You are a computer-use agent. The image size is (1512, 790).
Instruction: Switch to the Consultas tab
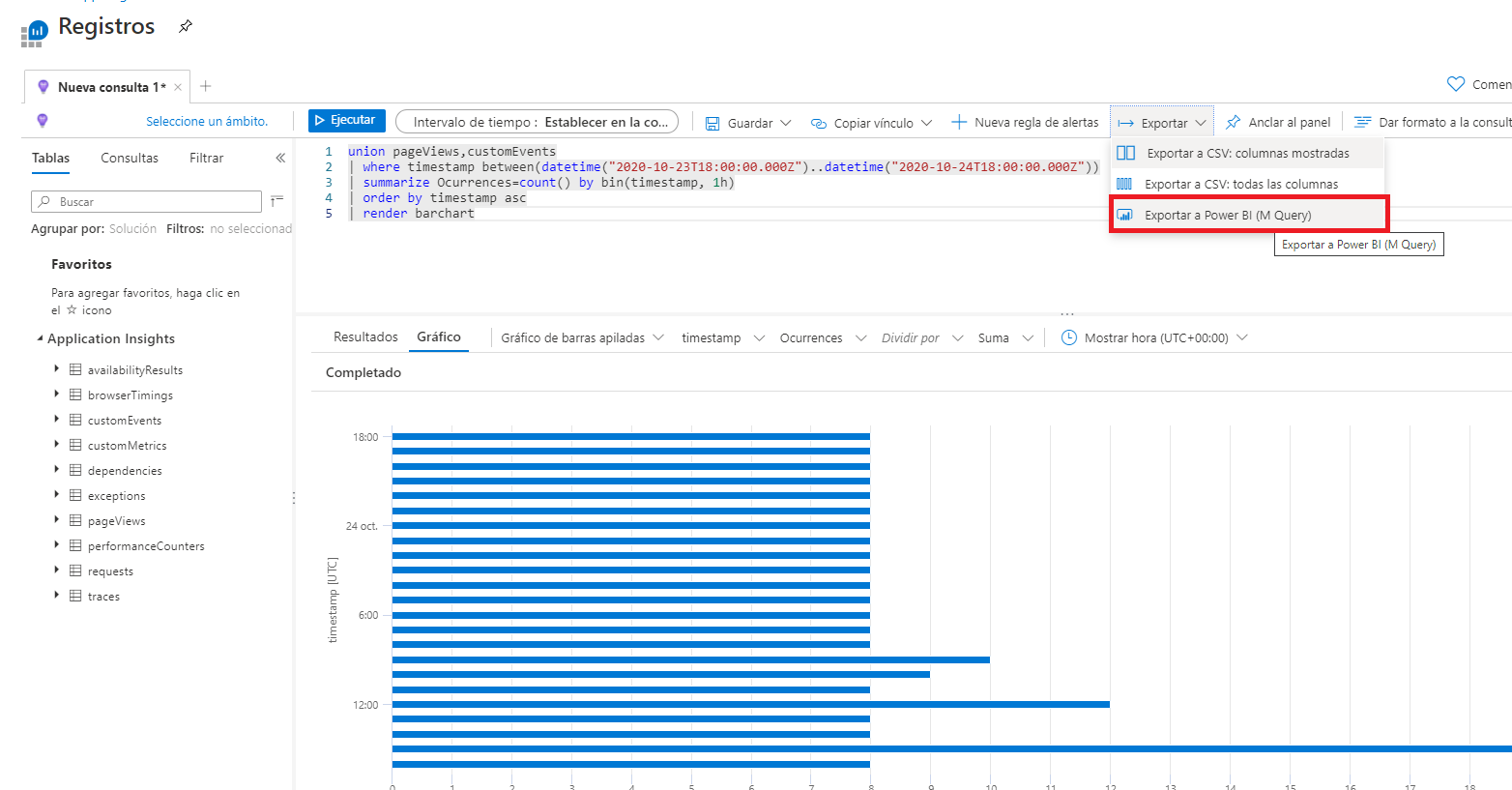pyautogui.click(x=129, y=158)
